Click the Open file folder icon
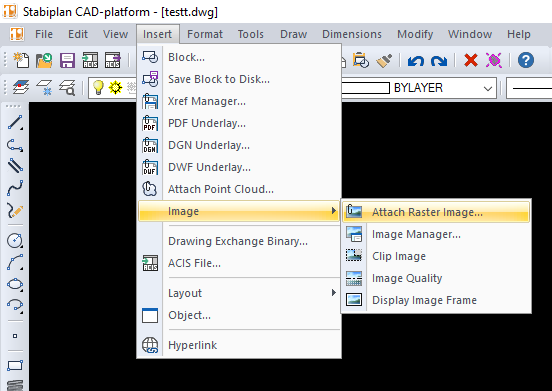The image size is (552, 391). 44,60
